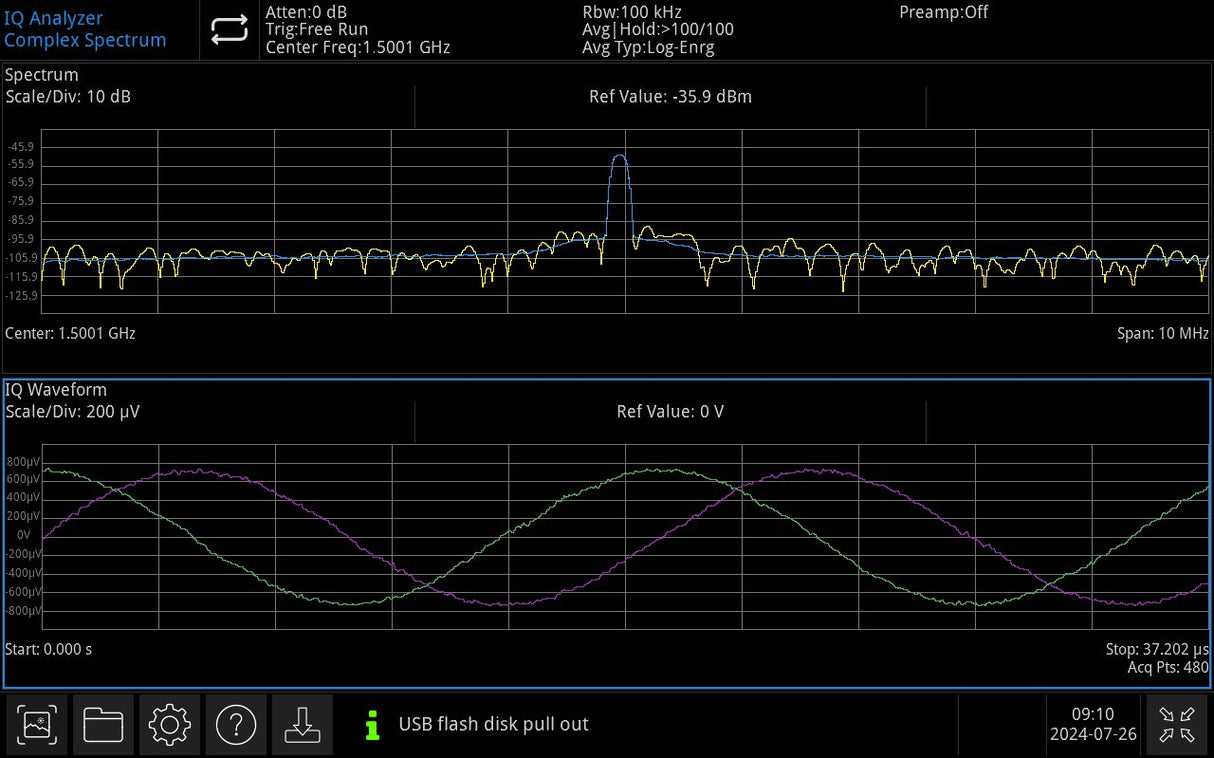
Task: Open the system settings gear
Action: pos(169,725)
